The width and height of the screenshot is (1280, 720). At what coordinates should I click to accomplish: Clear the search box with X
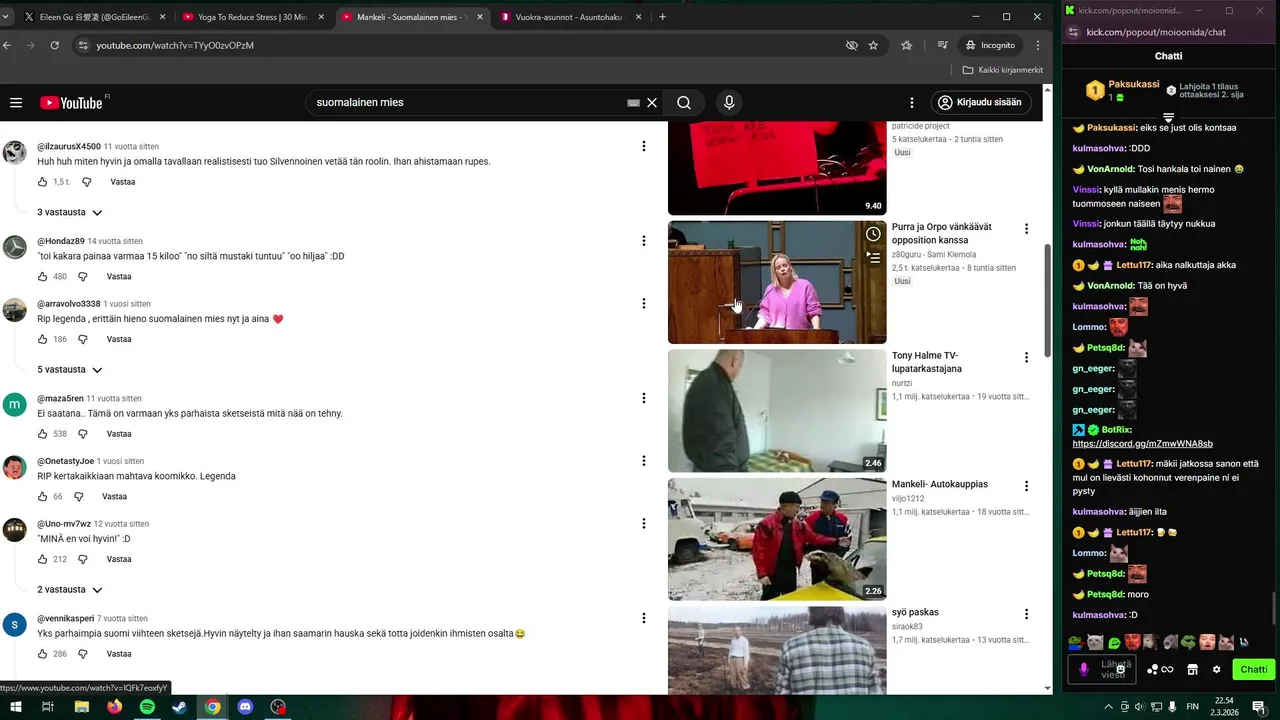[x=652, y=102]
